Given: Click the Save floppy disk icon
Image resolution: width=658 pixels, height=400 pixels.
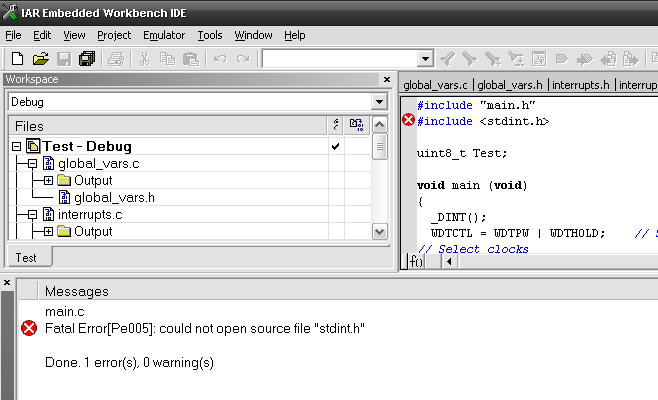Looking at the screenshot, I should (64, 59).
